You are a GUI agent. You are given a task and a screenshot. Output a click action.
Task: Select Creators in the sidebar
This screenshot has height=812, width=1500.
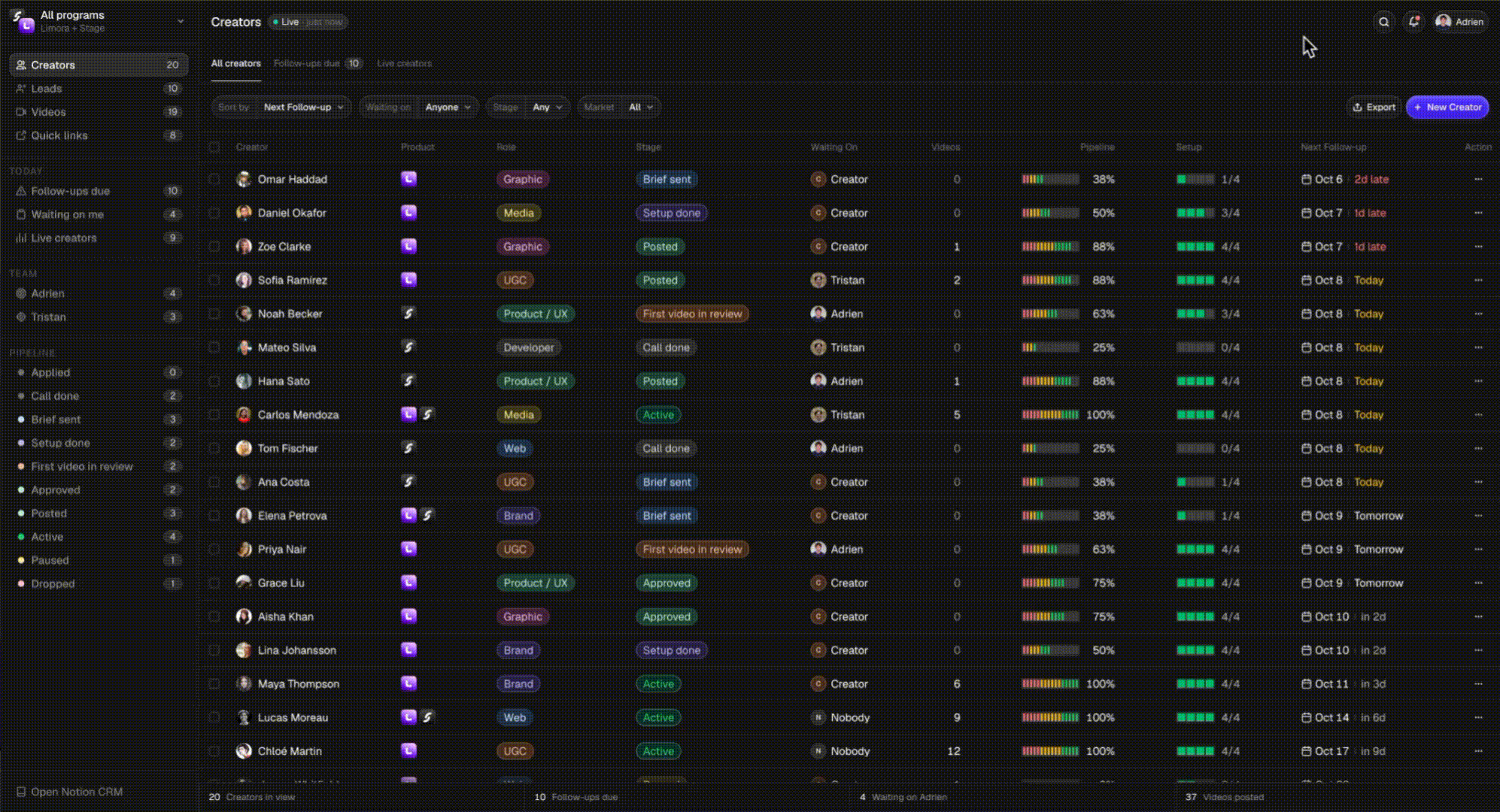coord(98,65)
